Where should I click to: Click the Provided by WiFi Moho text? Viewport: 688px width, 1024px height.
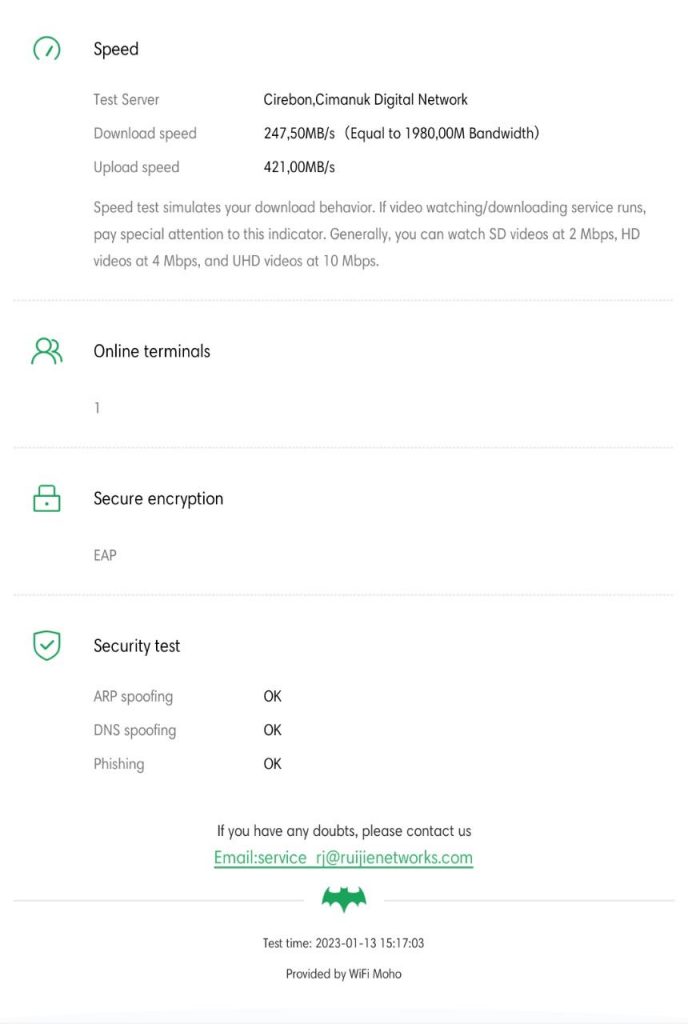pyautogui.click(x=343, y=973)
